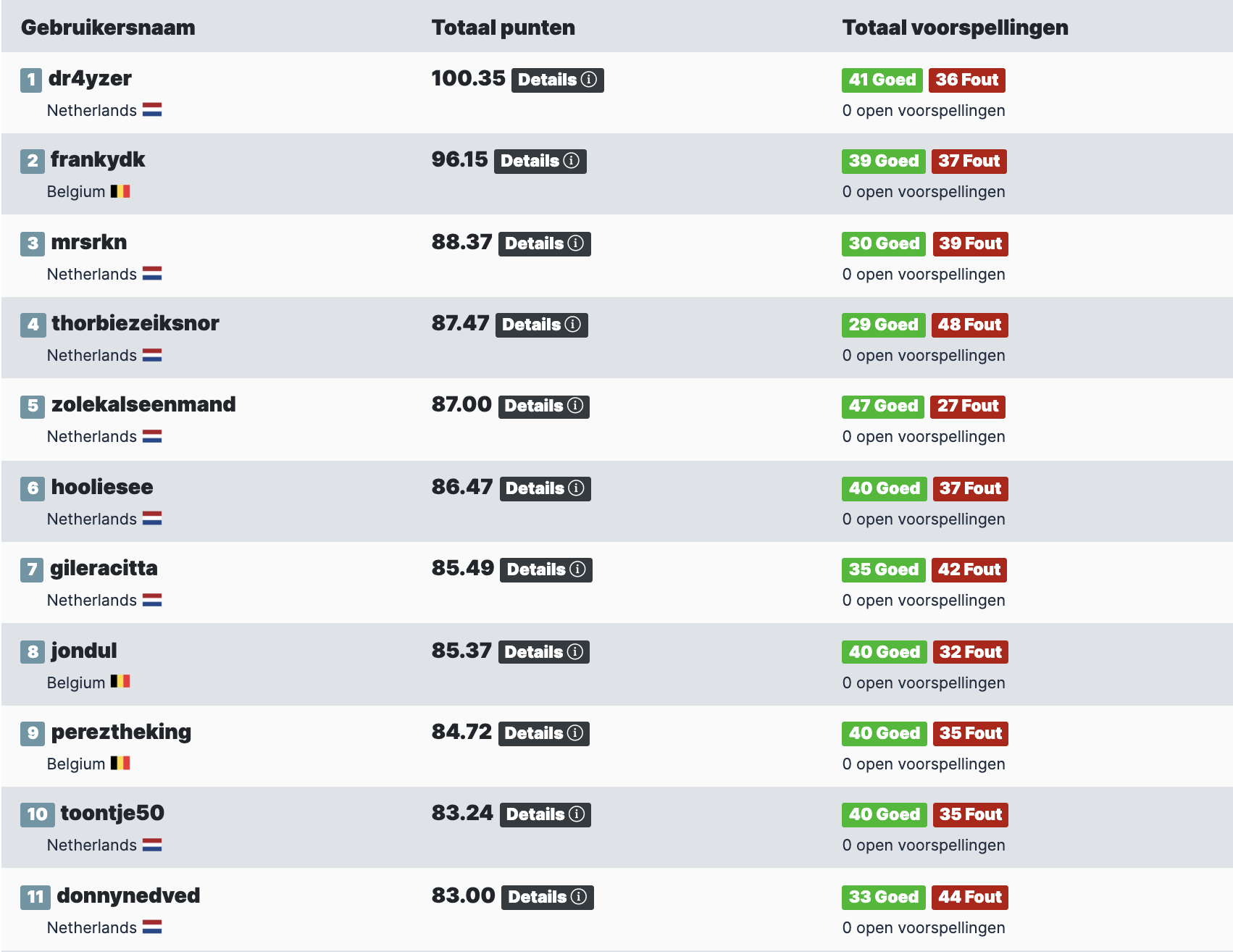This screenshot has height=952, width=1233.
Task: Click the info icon in pereztheking's Details button
Action: coord(575,733)
